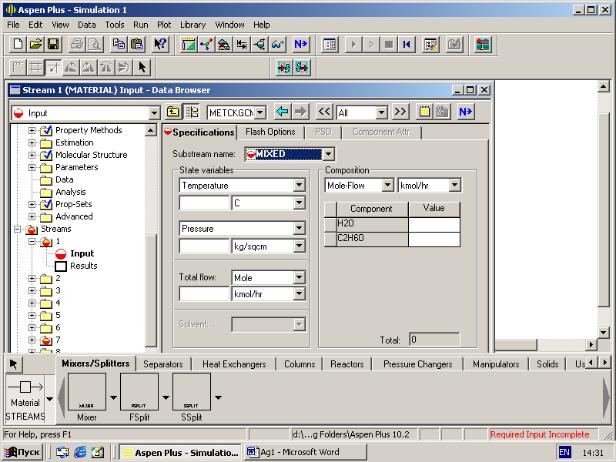This screenshot has width=616, height=462.
Task: Open a file with the Open folder icon
Action: 35,44
